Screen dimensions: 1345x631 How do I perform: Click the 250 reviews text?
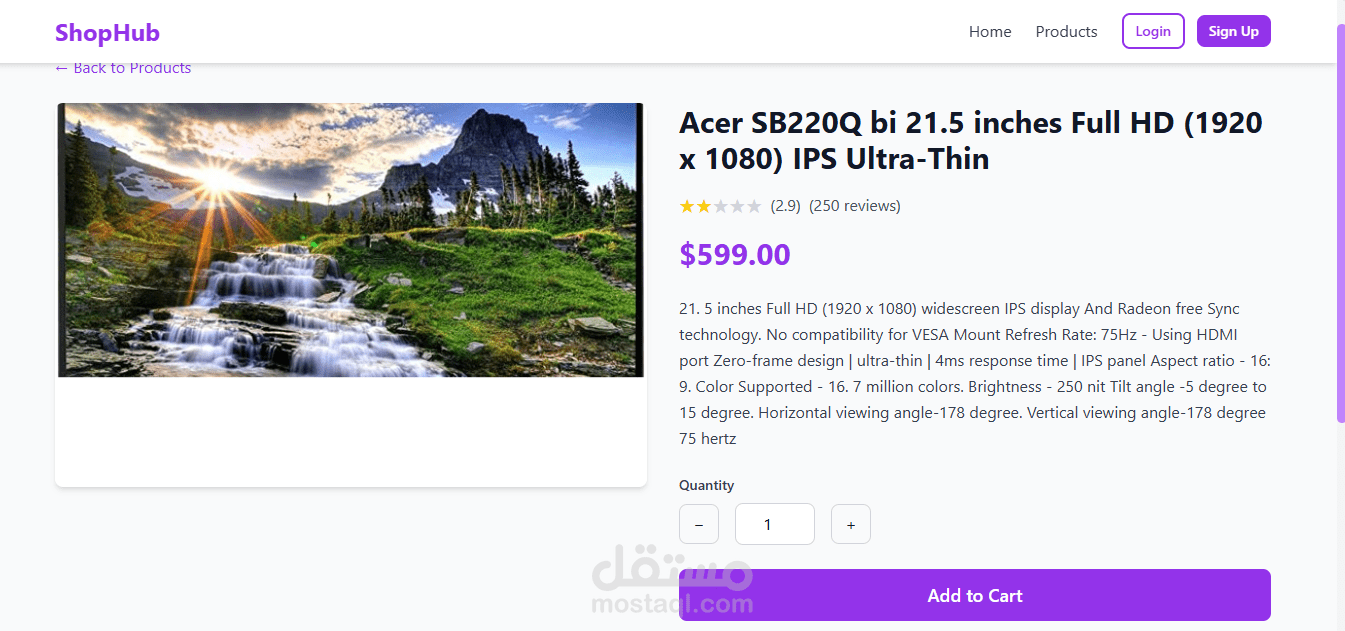click(854, 206)
